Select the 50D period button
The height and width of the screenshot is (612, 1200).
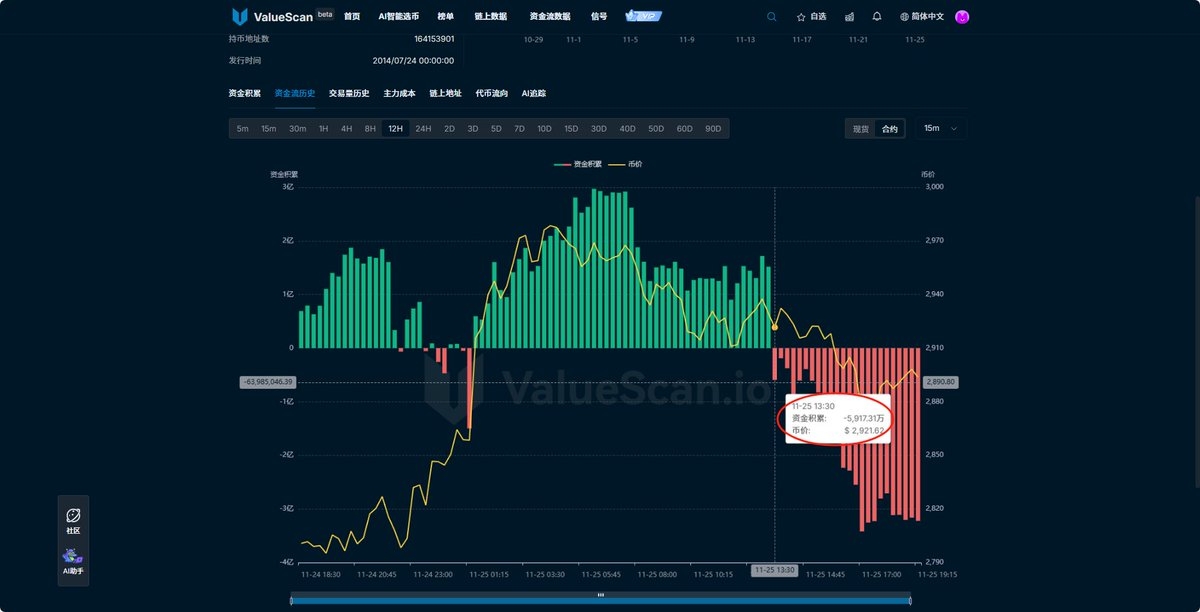656,129
